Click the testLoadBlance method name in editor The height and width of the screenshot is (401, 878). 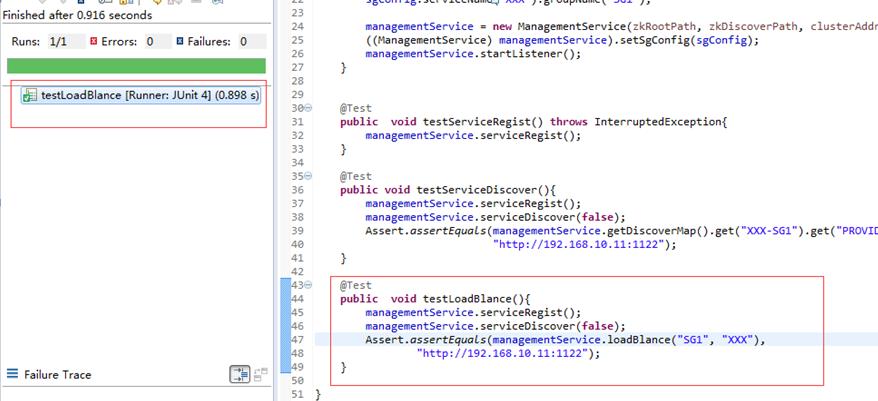tap(469, 299)
